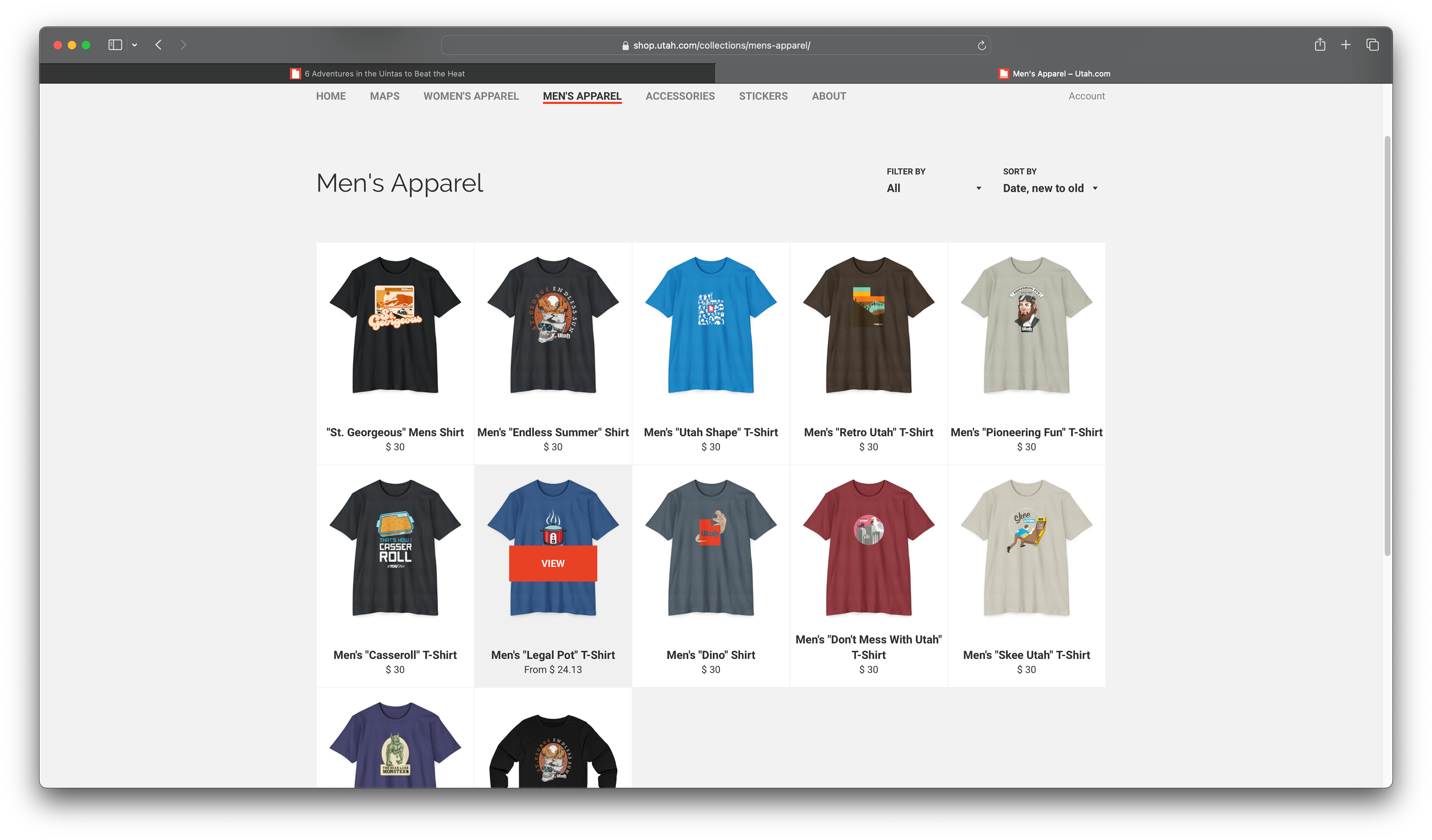Image resolution: width=1432 pixels, height=840 pixels.
Task: Click the Men's "Skee Utah" T-Shirt title
Action: pyautogui.click(x=1026, y=655)
